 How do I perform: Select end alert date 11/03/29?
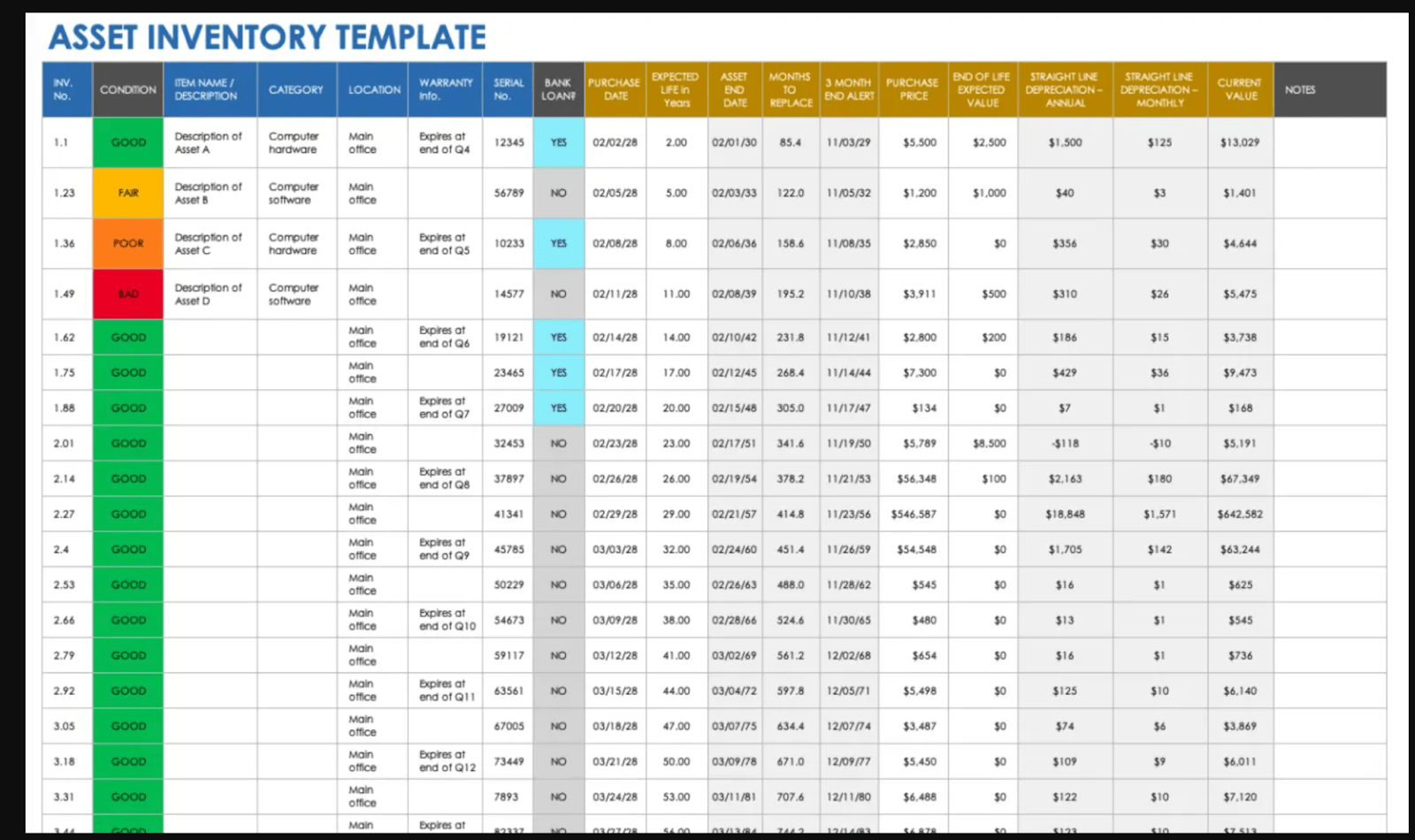click(849, 142)
